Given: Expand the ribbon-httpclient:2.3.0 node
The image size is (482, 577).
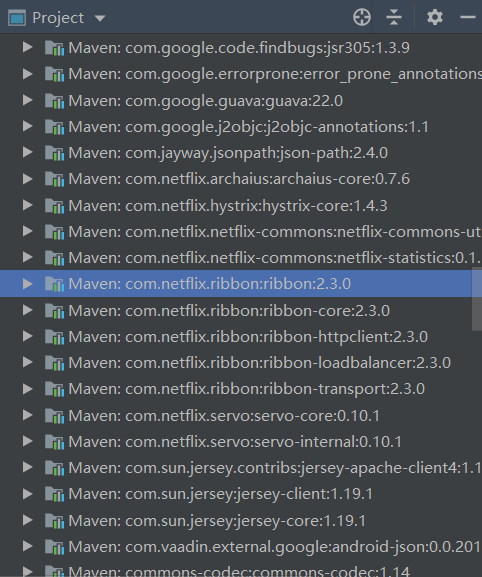Looking at the screenshot, I should coord(28,336).
